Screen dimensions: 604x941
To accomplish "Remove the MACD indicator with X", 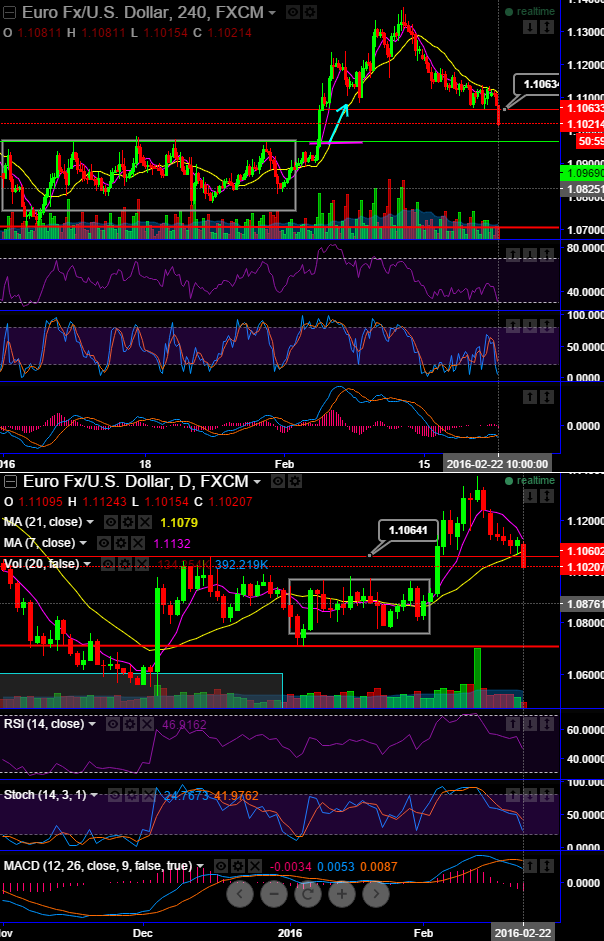I will tap(255, 866).
